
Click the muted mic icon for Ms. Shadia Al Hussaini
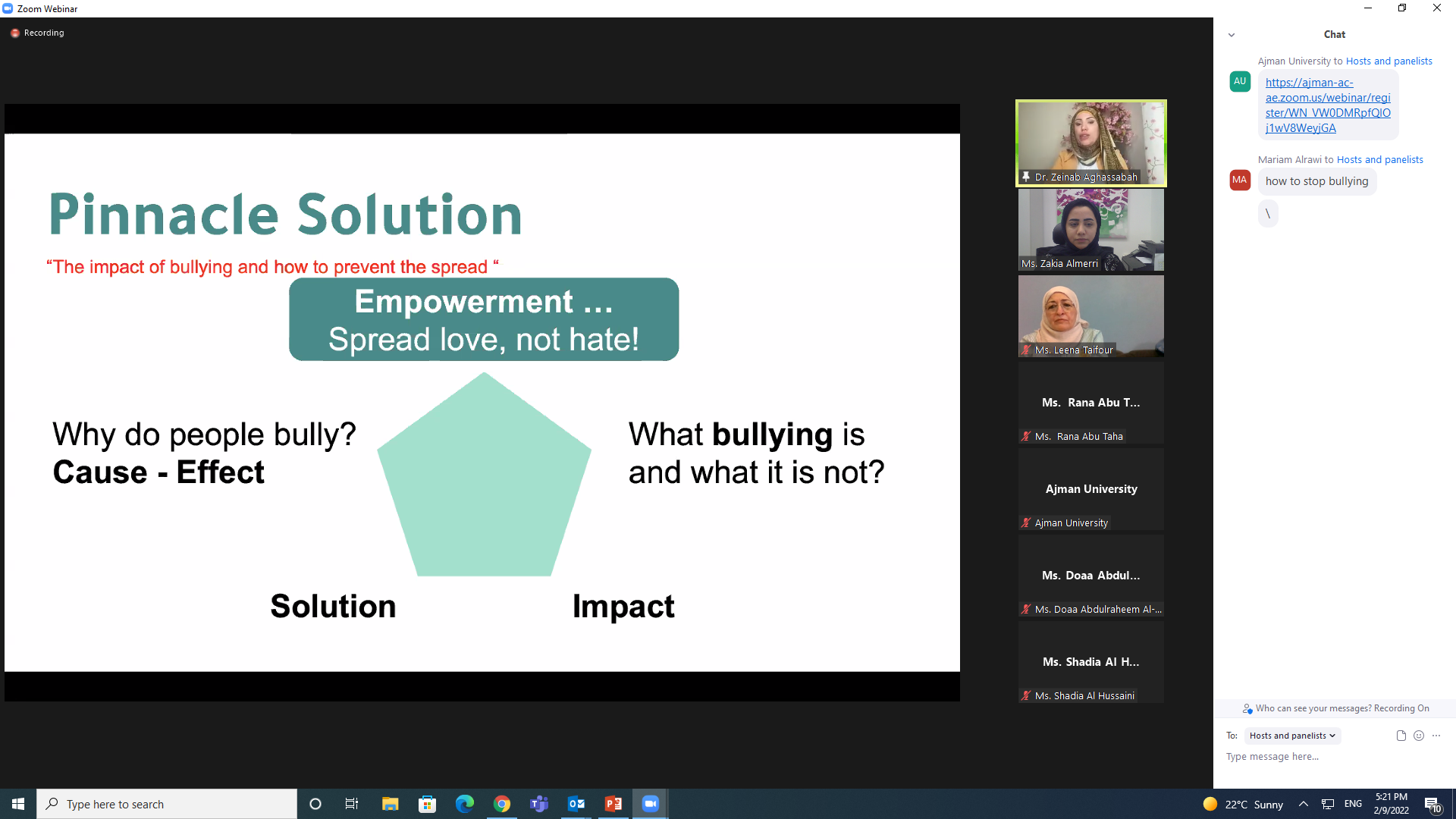[1026, 696]
